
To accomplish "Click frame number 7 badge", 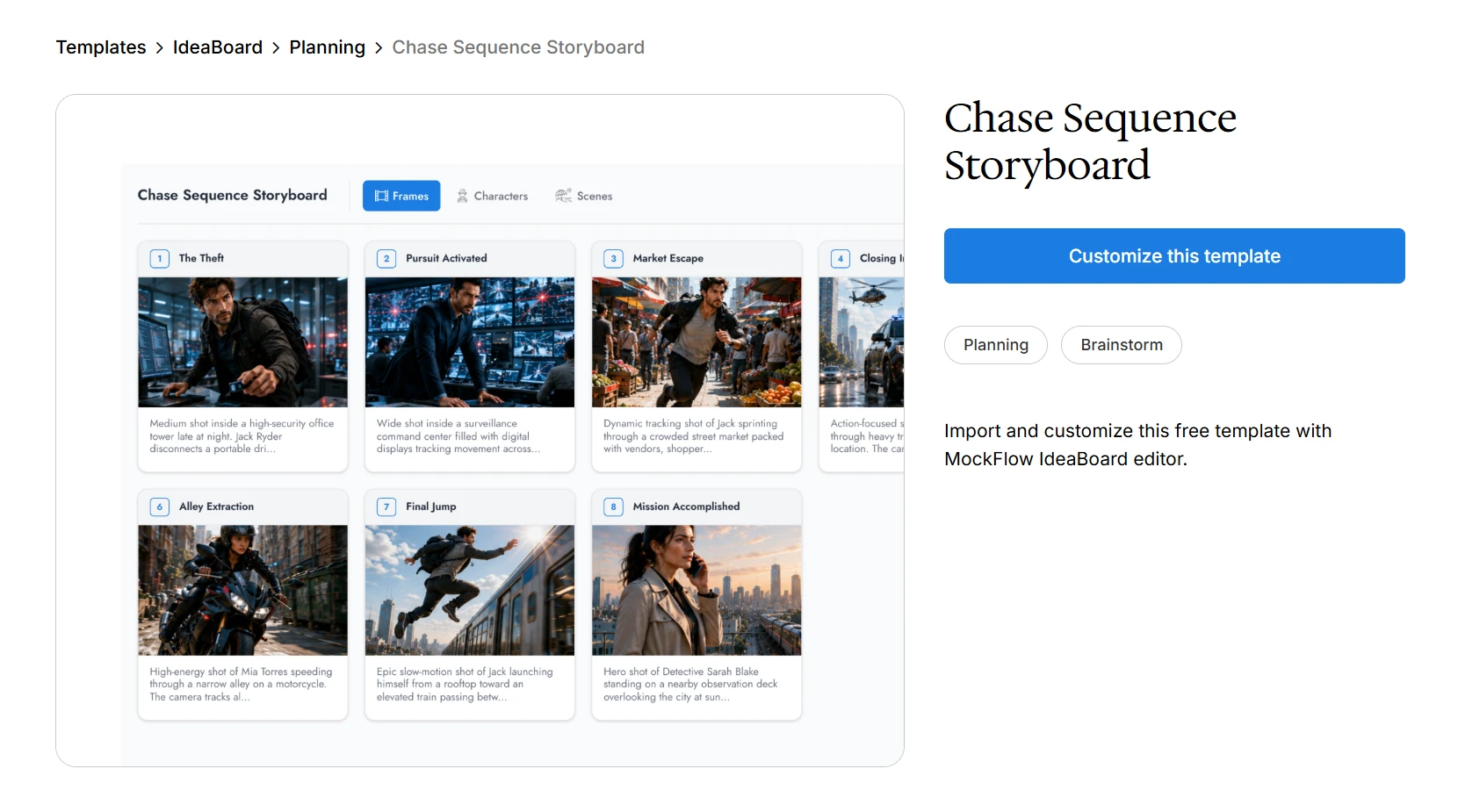I will tap(386, 507).
